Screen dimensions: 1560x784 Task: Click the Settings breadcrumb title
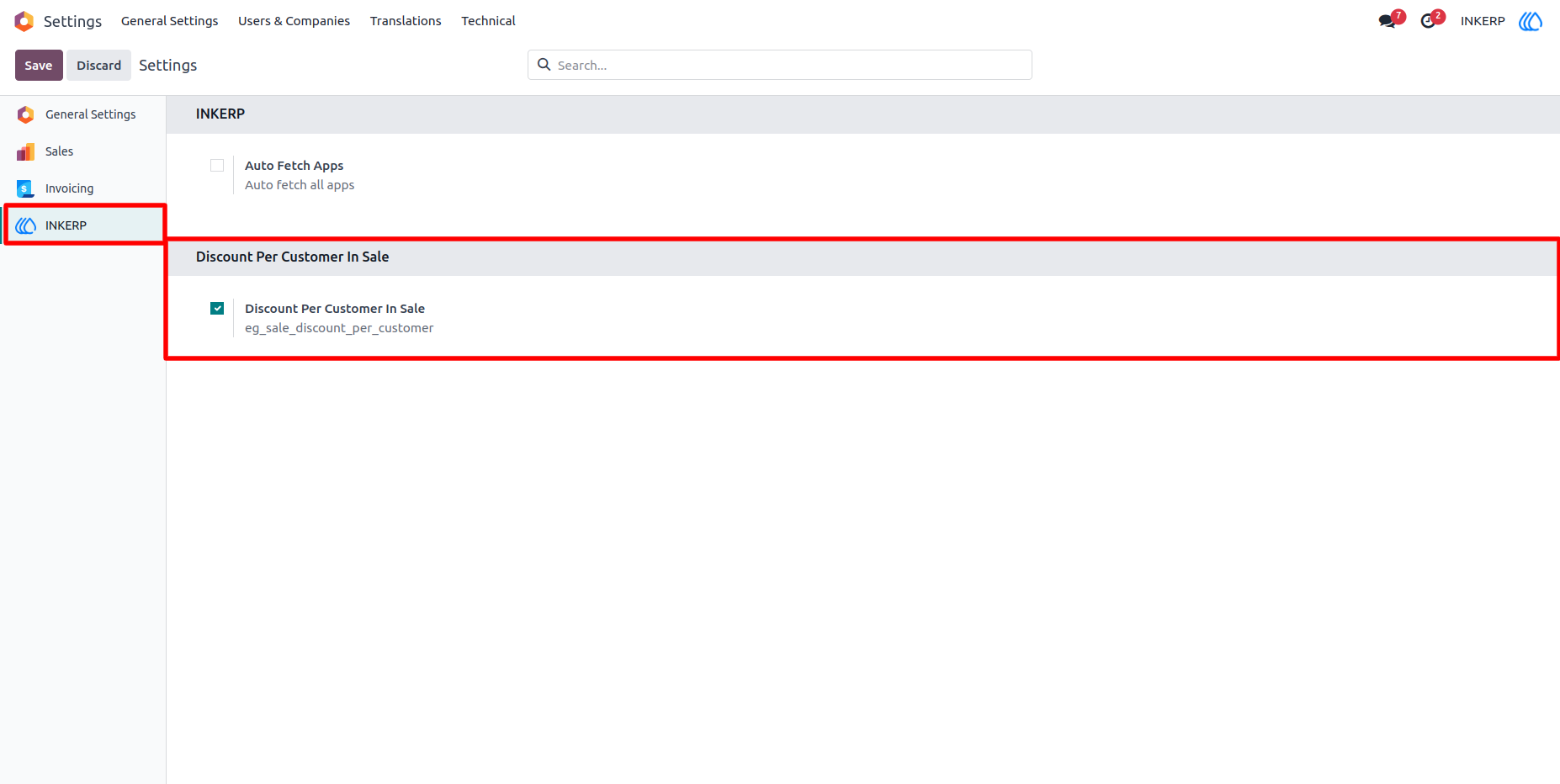168,66
